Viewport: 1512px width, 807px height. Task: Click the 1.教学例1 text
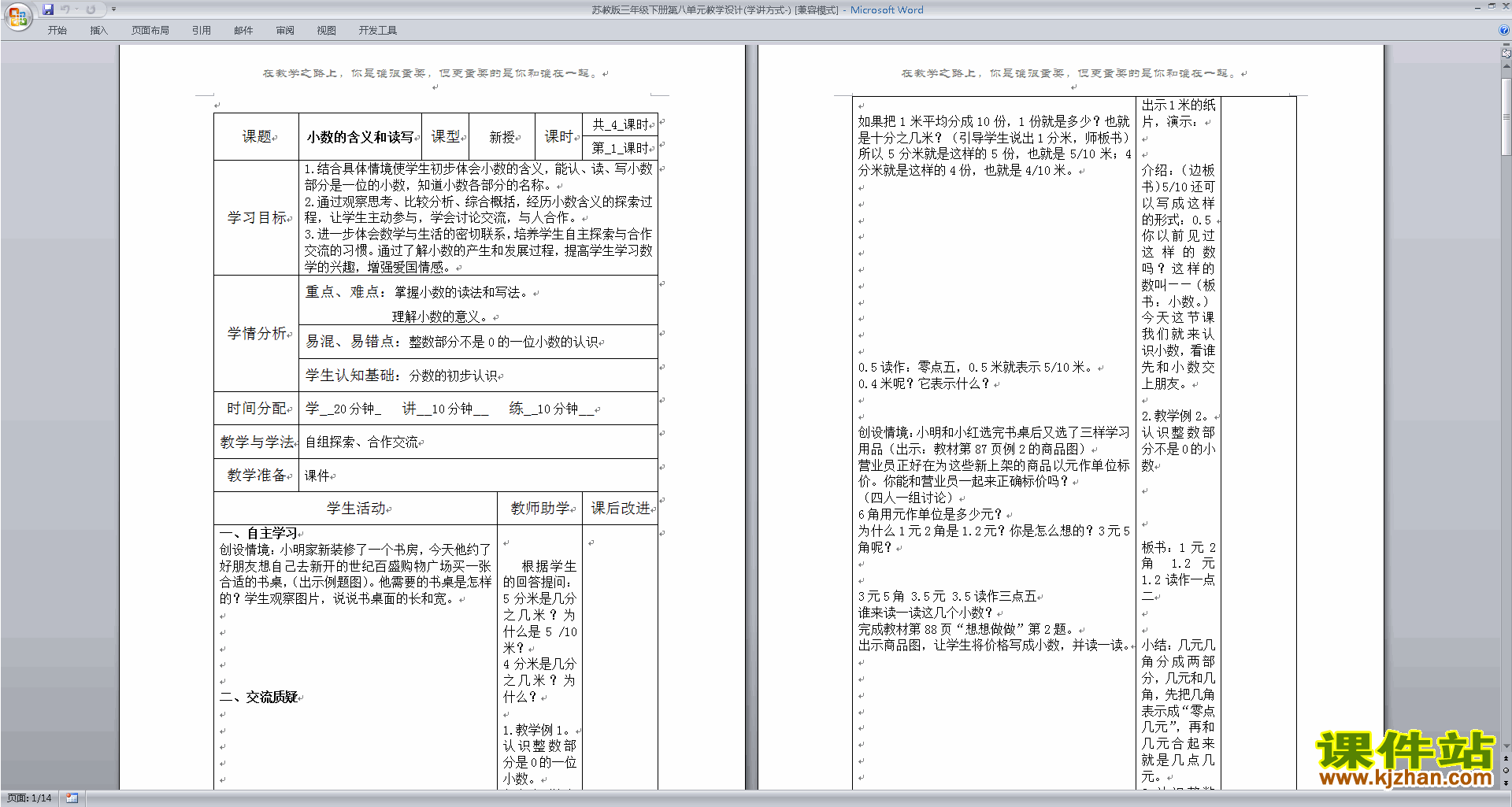click(x=538, y=731)
